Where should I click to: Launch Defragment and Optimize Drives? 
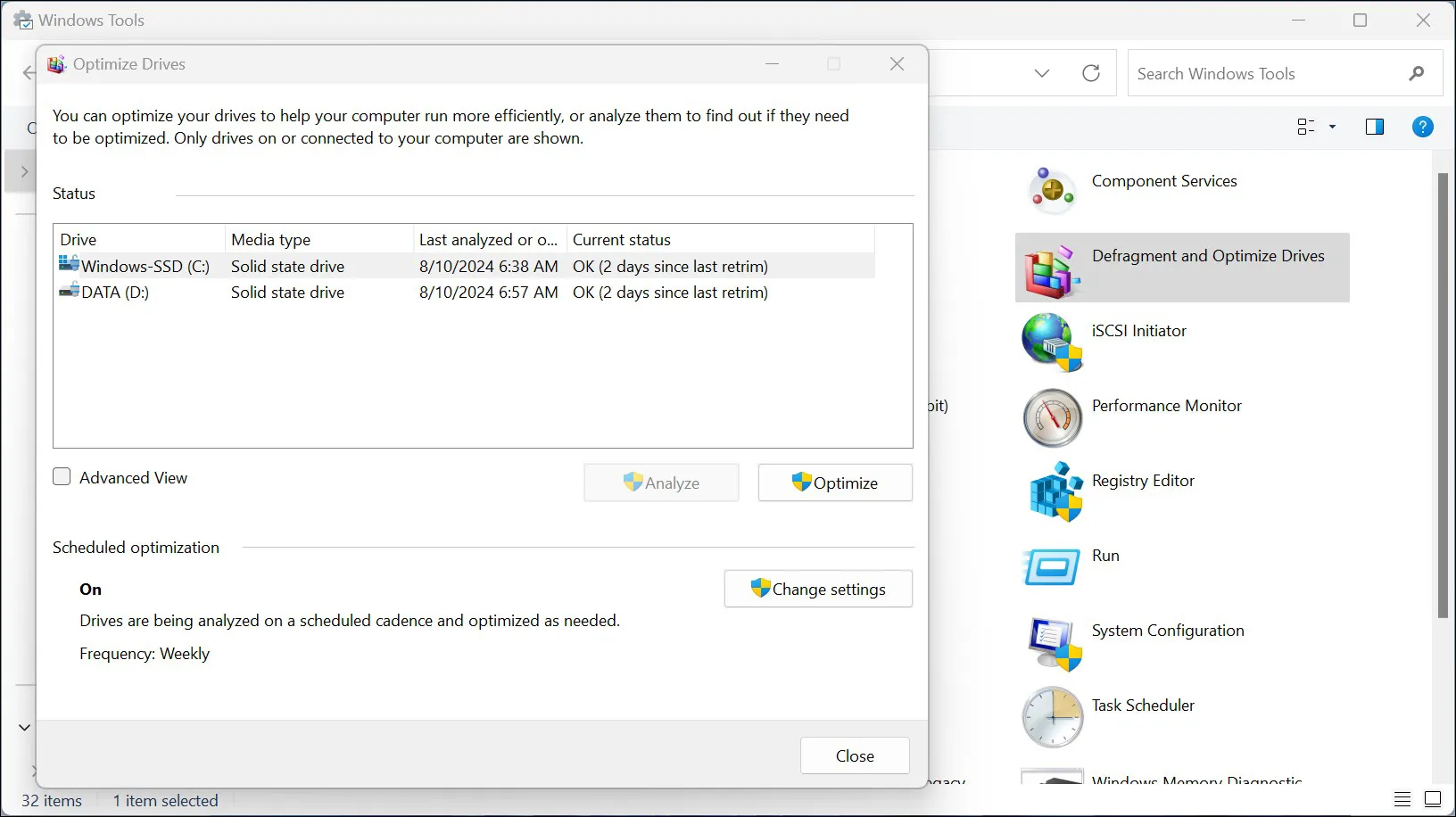1208,256
